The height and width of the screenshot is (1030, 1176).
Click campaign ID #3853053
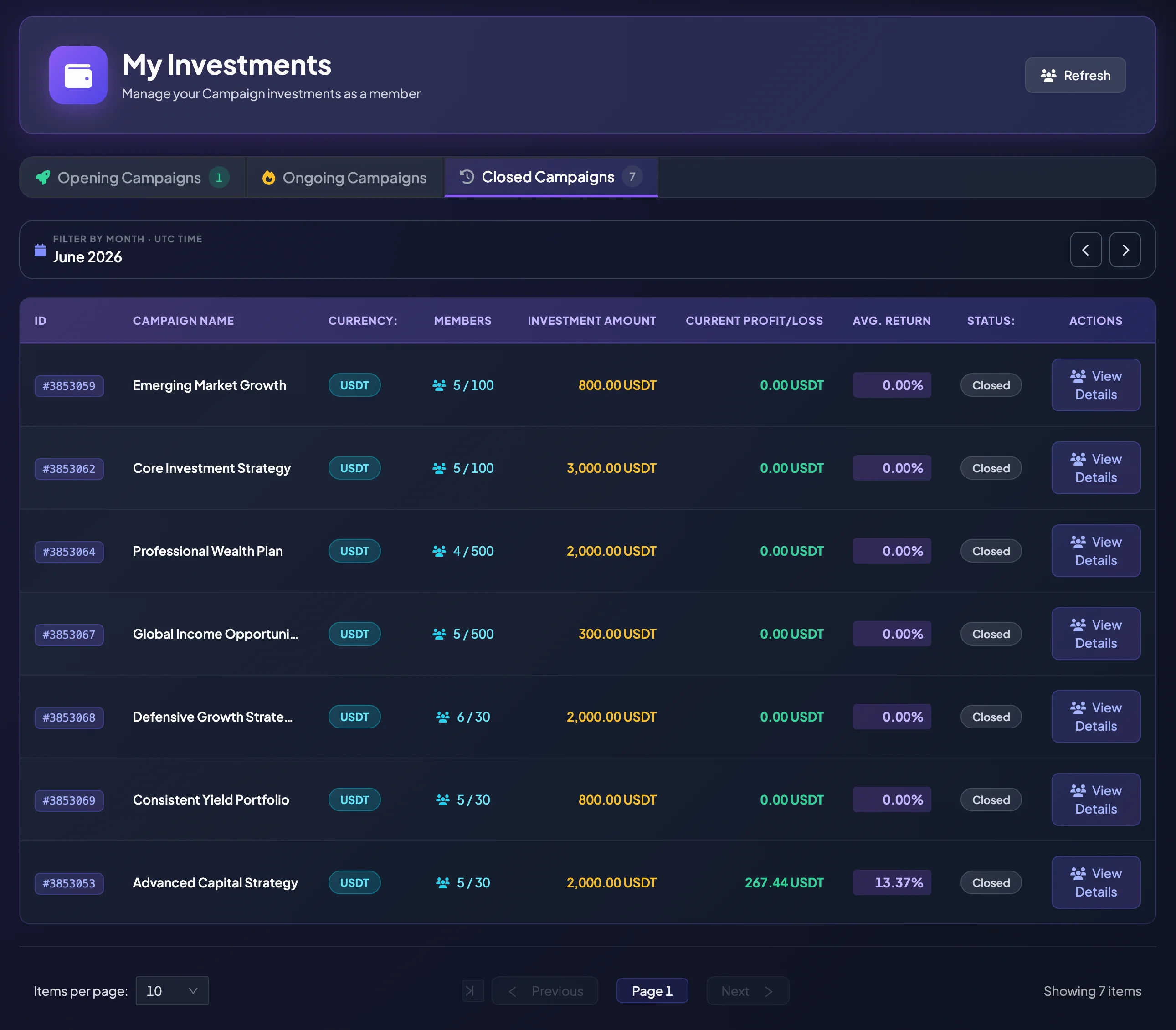pyautogui.click(x=69, y=883)
